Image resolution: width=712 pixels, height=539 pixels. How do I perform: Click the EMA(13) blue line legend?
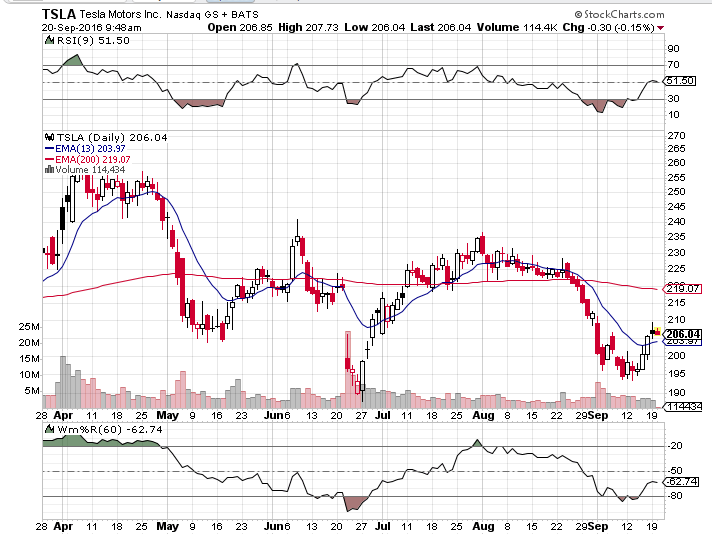coord(49,148)
